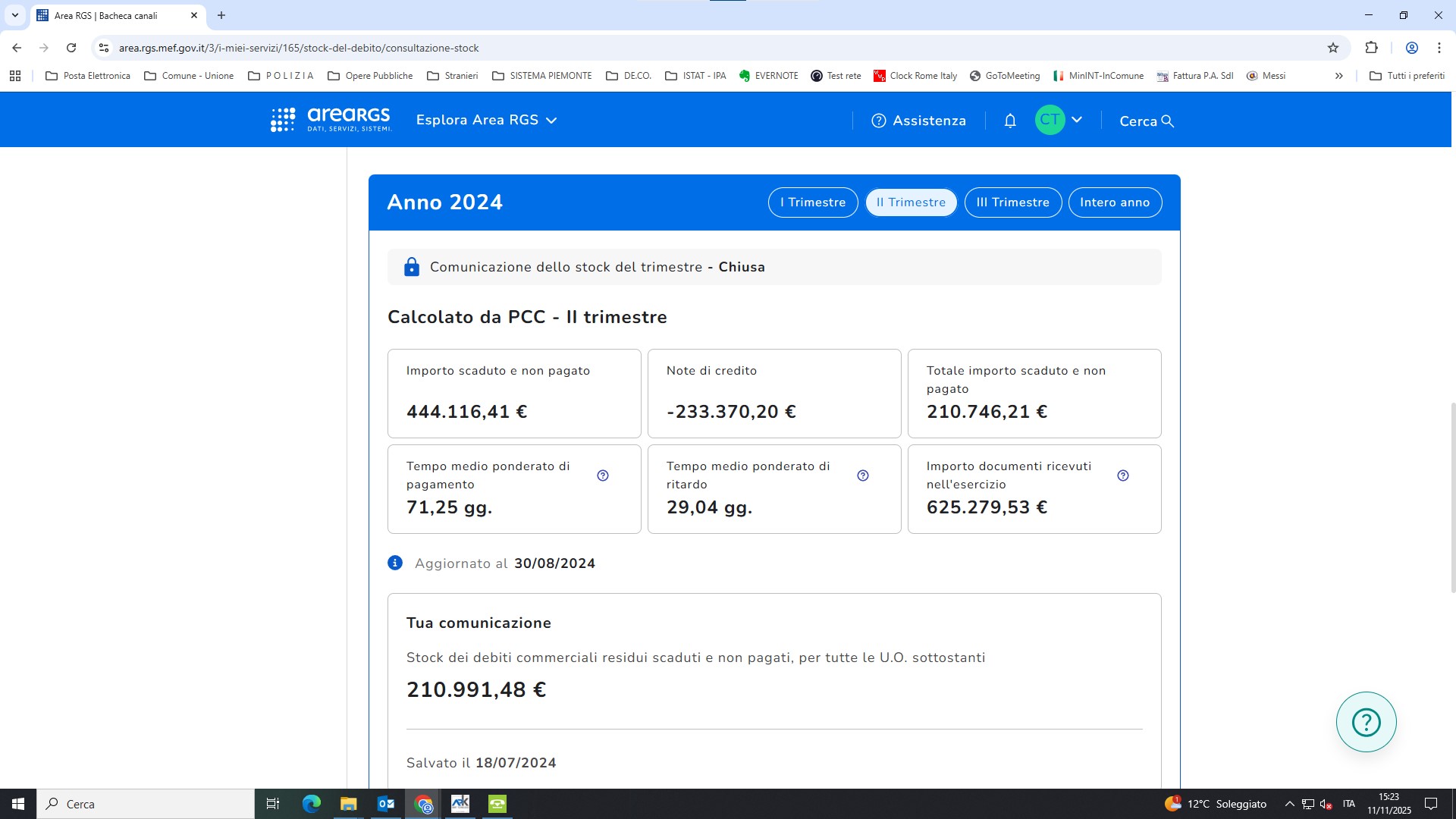
Task: Open help for Tempo medio ponderato di ritardo
Action: point(863,475)
